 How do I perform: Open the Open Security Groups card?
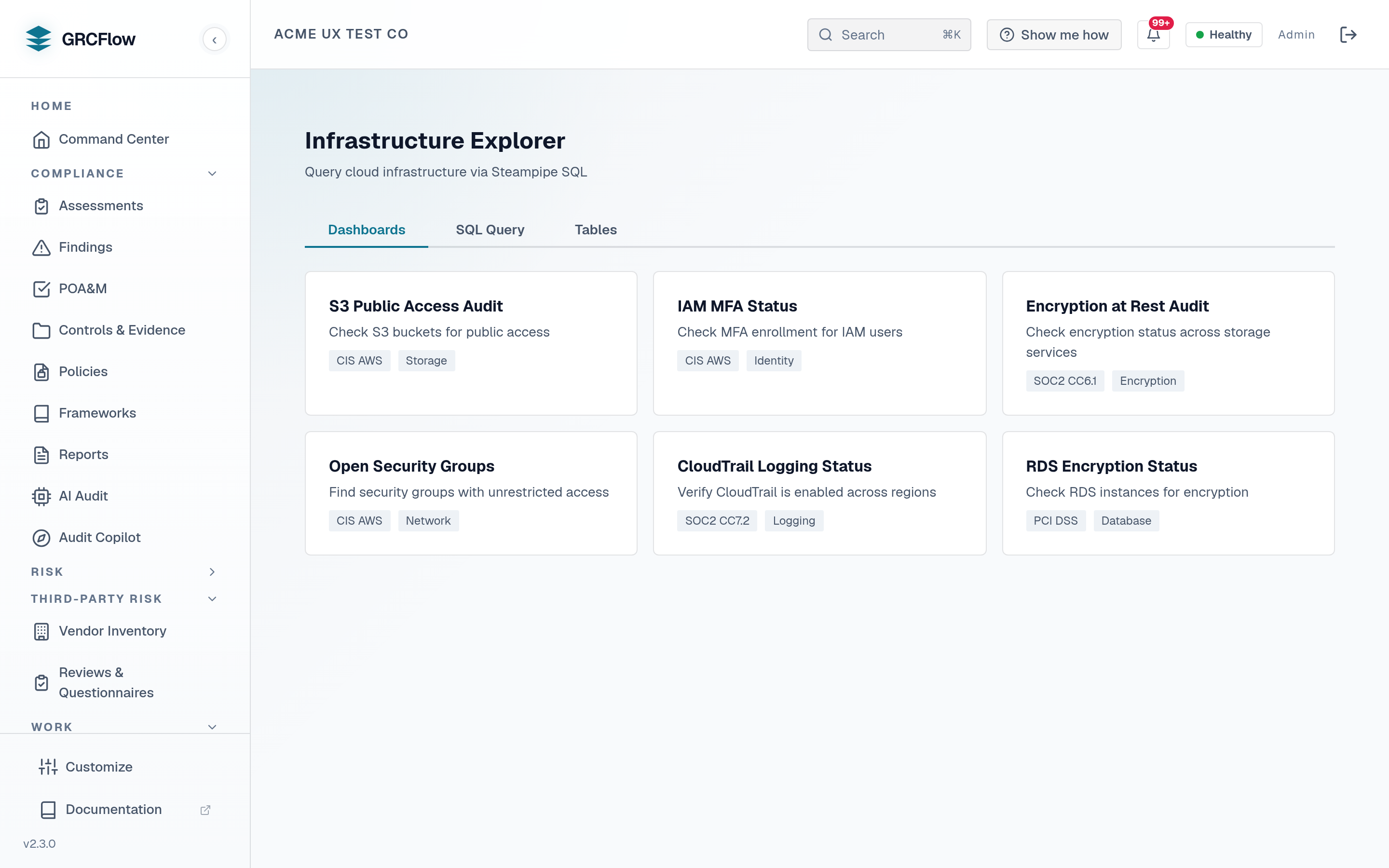coord(471,493)
